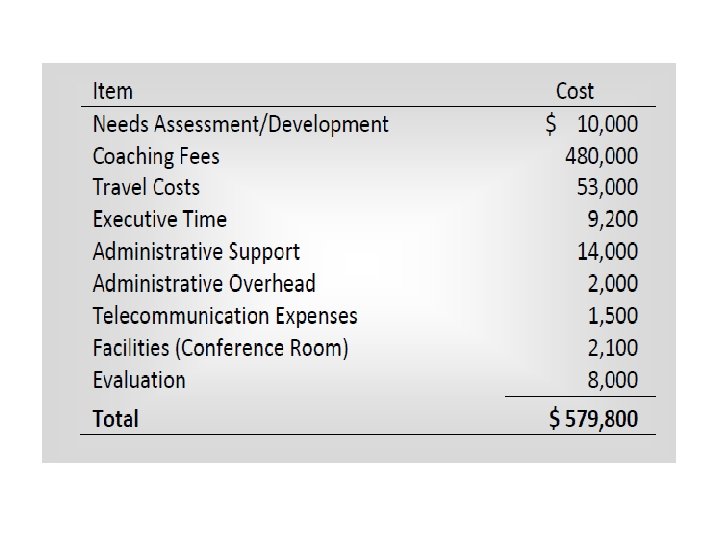720x540 pixels.
Task: Click the 1,500 telecommunication amount
Action: coord(613,316)
